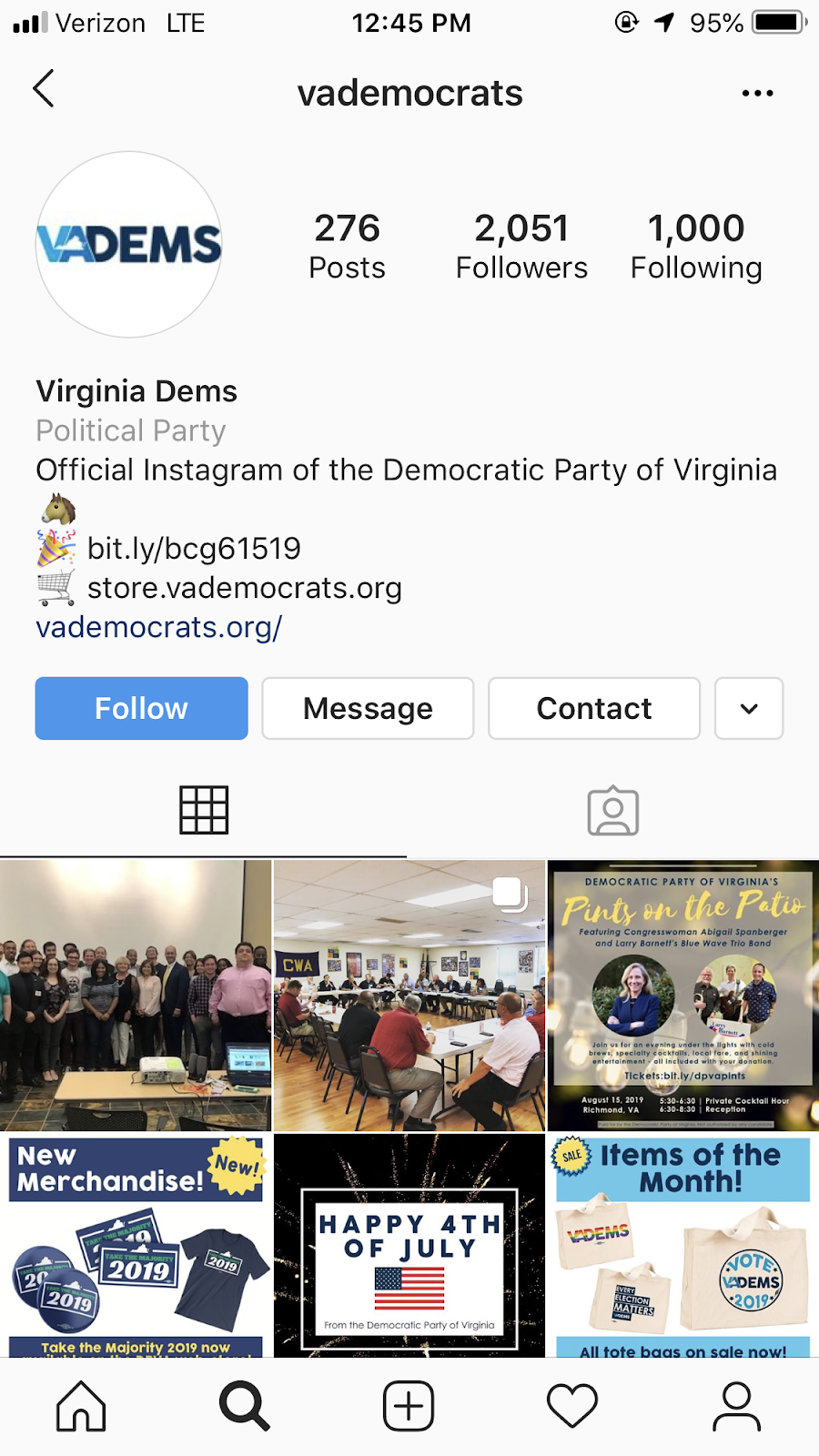Screen dimensions: 819x1456
Task: Follow the Virginia Dems account
Action: click(x=141, y=708)
